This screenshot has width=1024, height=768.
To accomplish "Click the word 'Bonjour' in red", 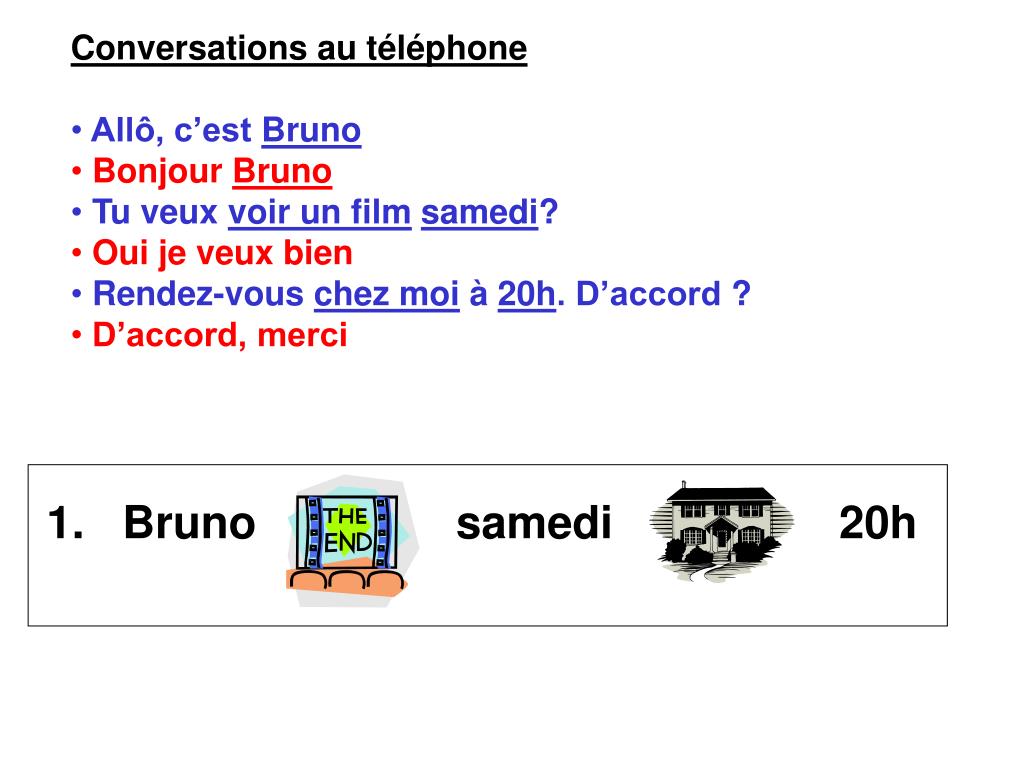I will point(157,171).
